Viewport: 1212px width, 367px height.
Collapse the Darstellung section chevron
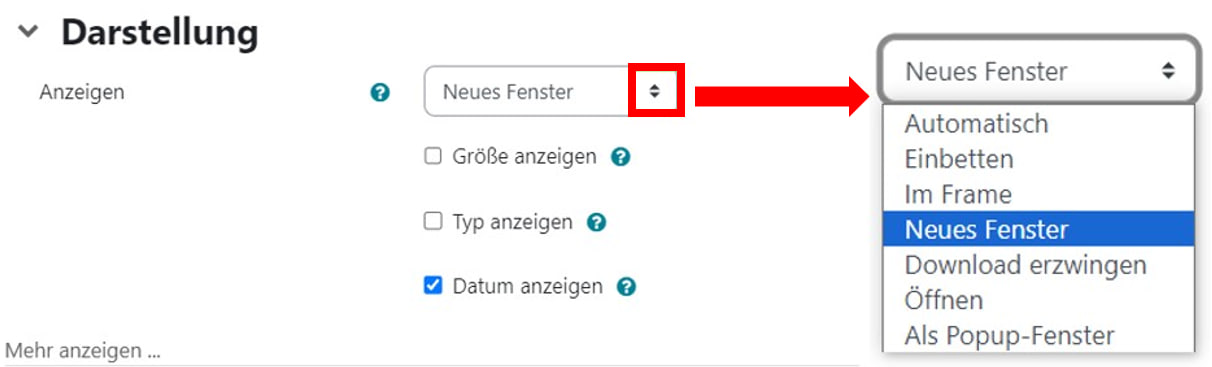click(28, 33)
